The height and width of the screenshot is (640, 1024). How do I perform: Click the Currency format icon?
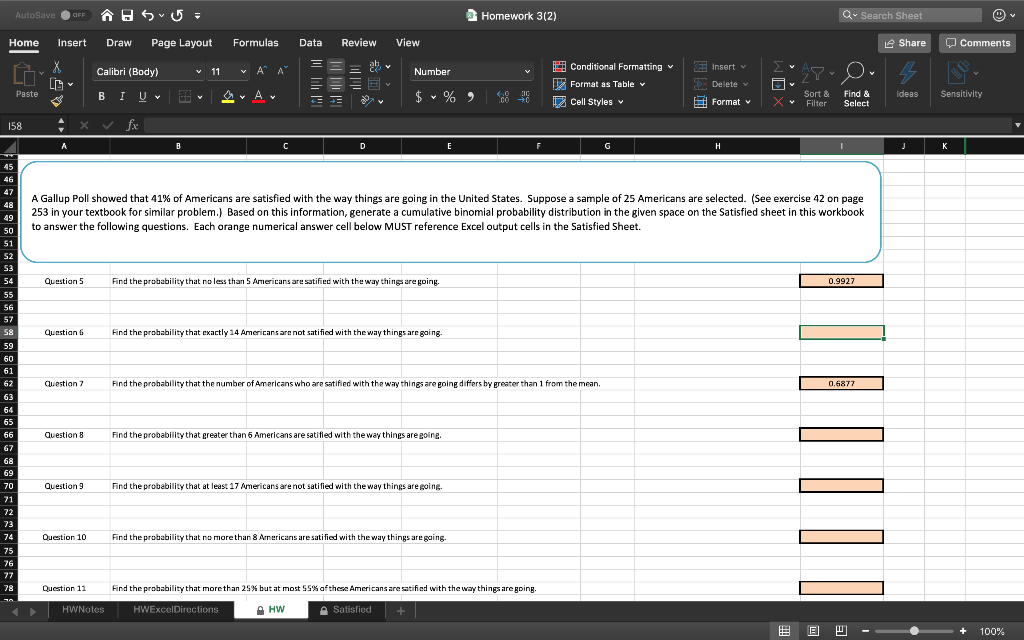tap(420, 97)
